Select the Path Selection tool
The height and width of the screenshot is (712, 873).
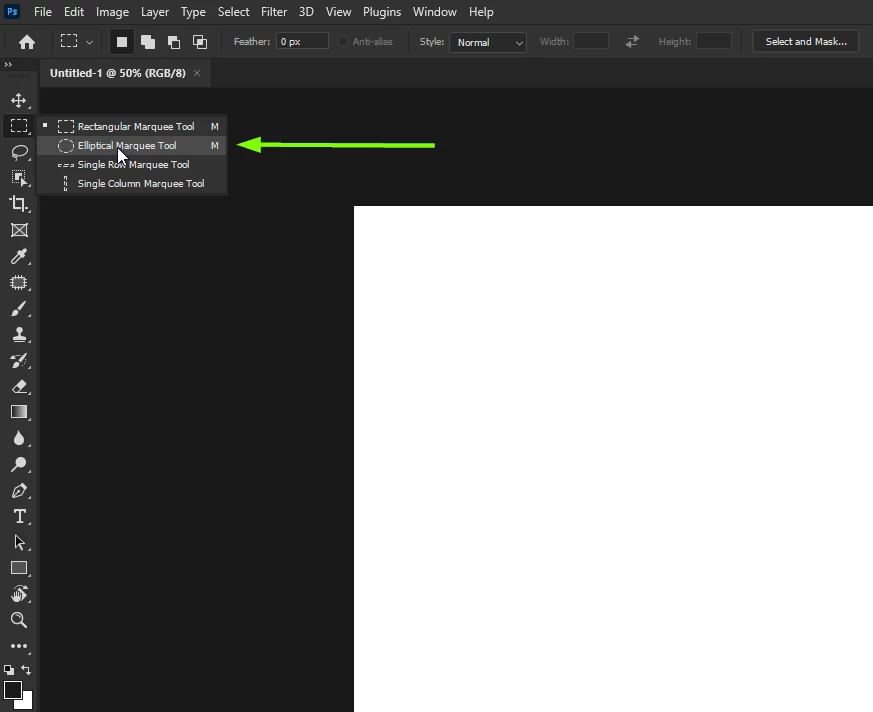coord(19,542)
